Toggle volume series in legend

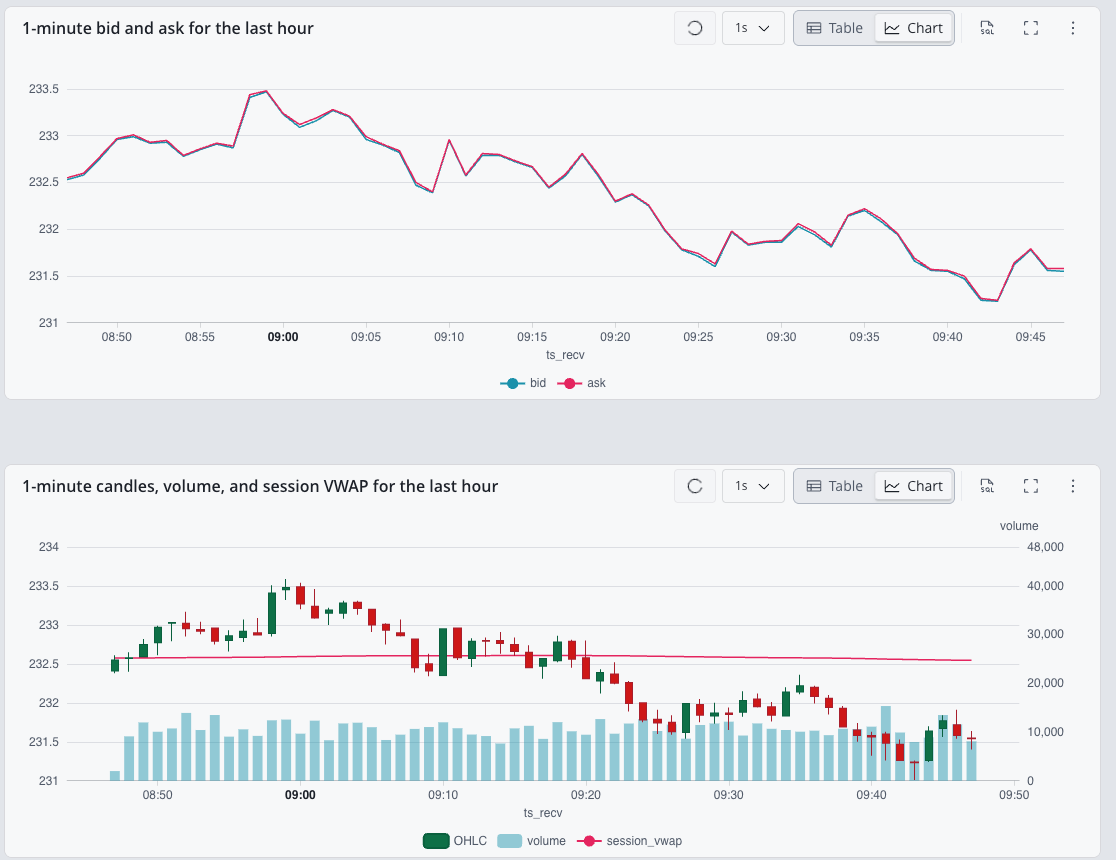532,841
